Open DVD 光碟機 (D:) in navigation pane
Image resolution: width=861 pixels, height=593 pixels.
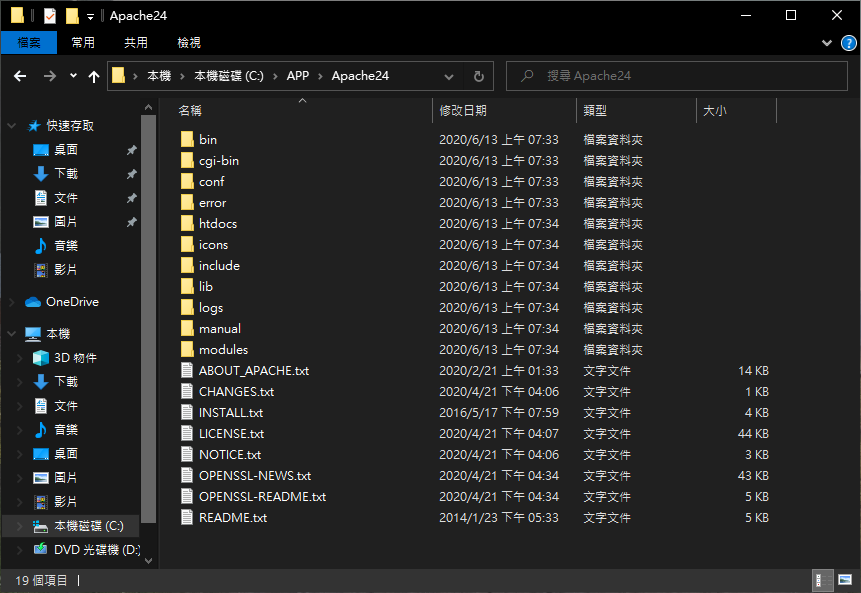[x=97, y=550]
